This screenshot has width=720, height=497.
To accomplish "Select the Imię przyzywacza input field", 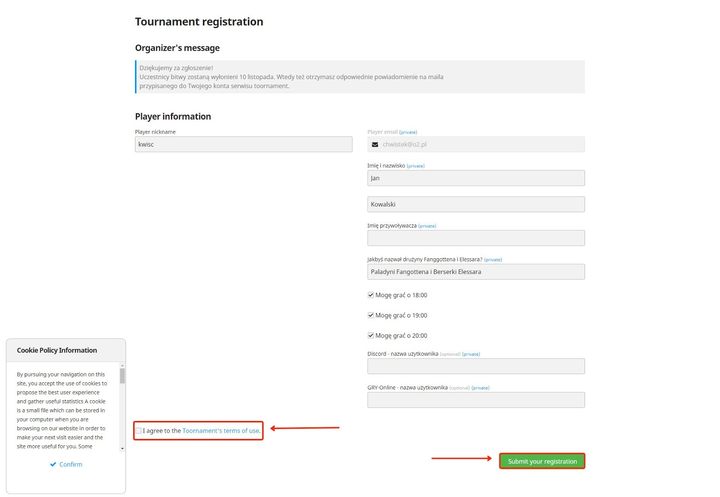I will (x=476, y=238).
